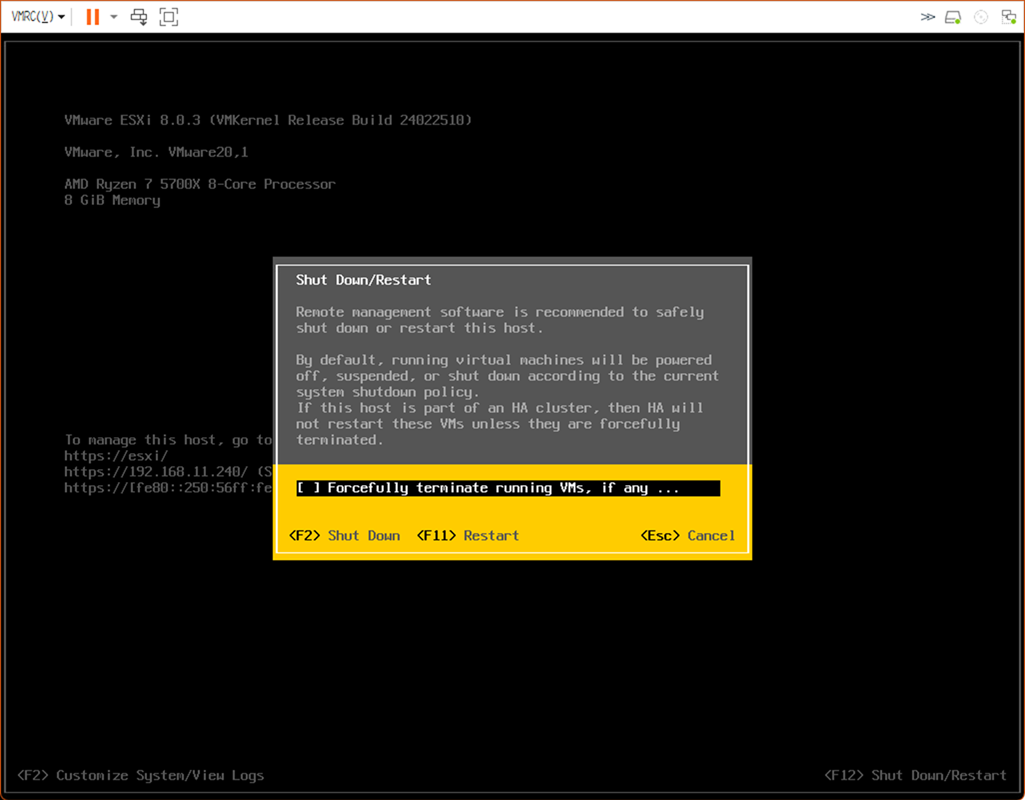Open the hard disk device icon
Viewport: 1025px width, 800px height.
[x=953, y=17]
